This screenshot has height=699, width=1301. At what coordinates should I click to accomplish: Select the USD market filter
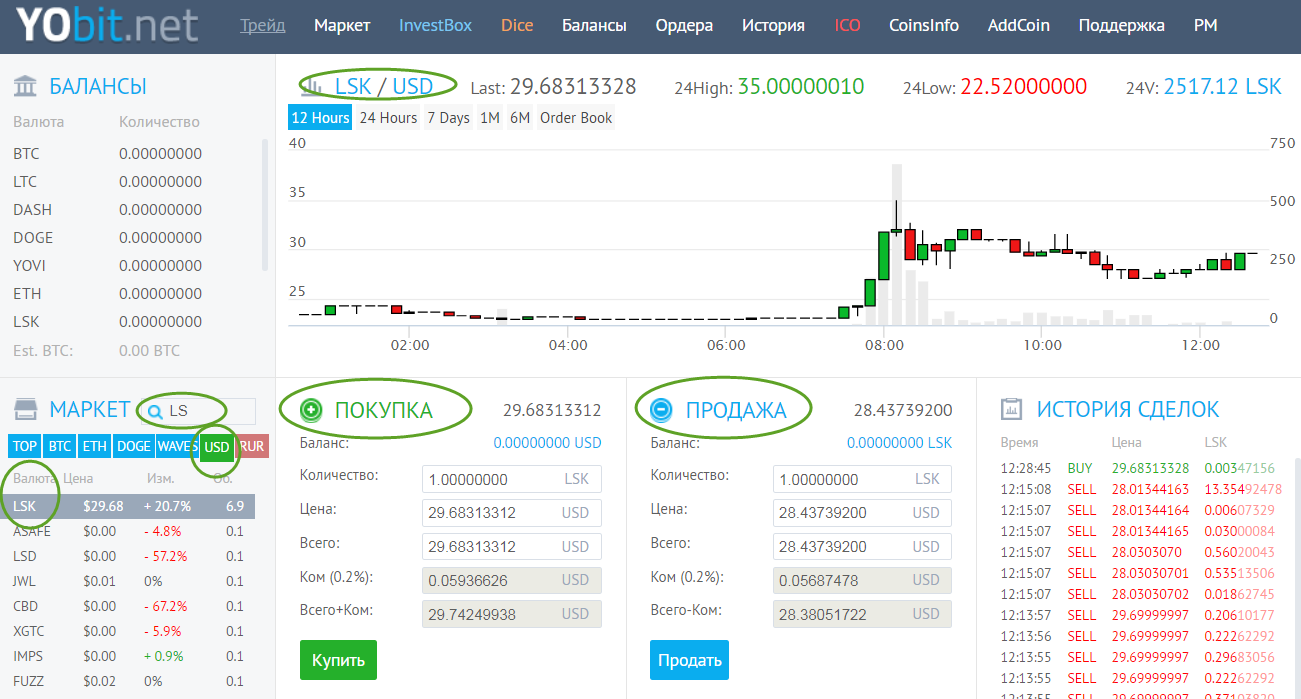(x=216, y=447)
